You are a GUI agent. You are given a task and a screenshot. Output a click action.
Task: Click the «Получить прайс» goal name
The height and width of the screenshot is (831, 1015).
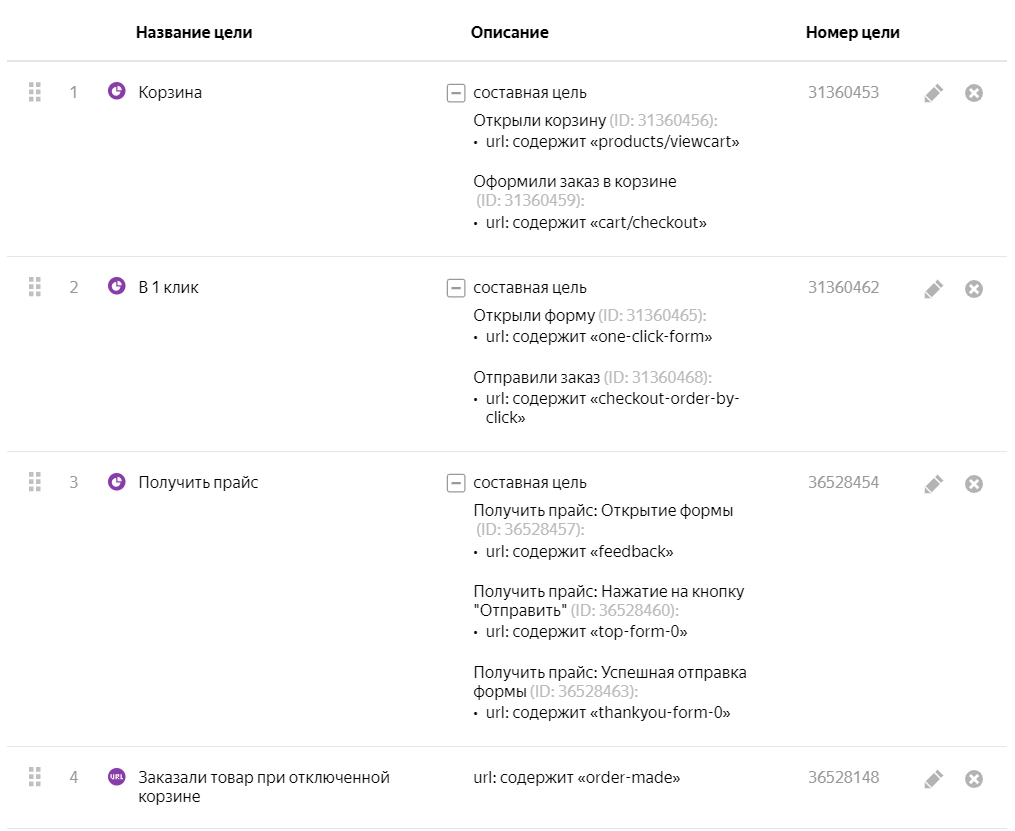(x=198, y=482)
